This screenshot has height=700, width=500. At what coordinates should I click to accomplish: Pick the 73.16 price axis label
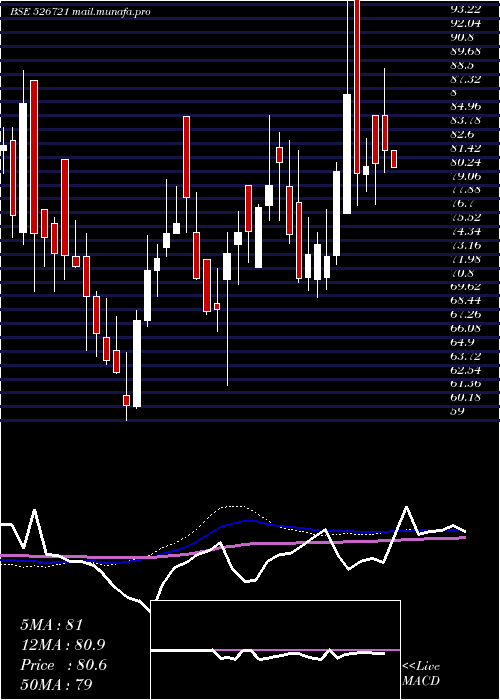[x=466, y=245]
